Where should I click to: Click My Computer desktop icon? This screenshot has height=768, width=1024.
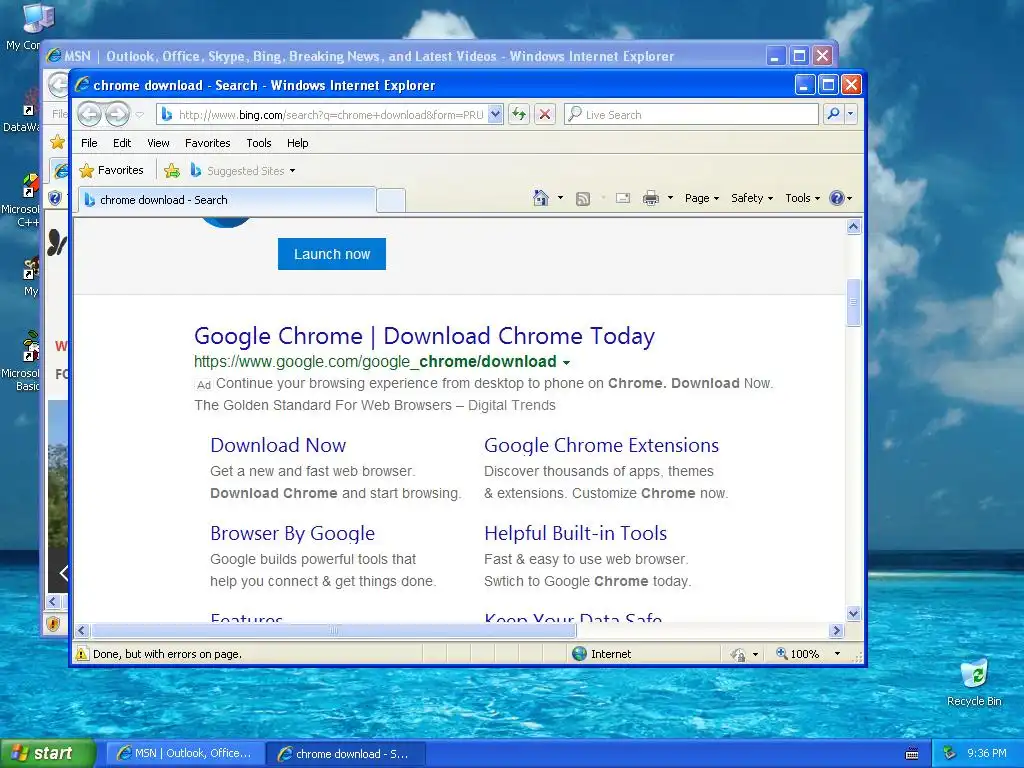[x=38, y=18]
